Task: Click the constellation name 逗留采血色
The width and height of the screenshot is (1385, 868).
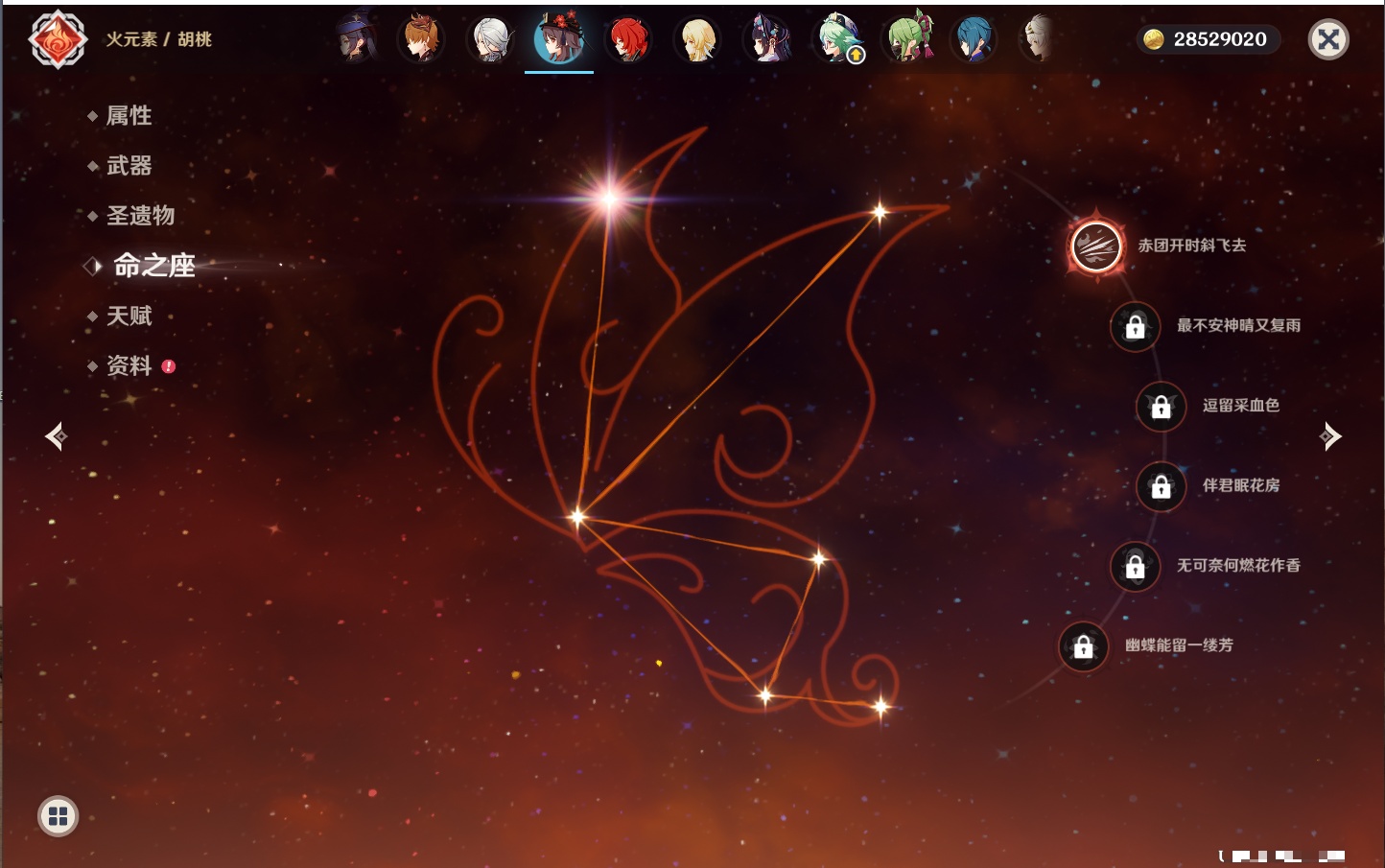Action: click(x=1241, y=405)
